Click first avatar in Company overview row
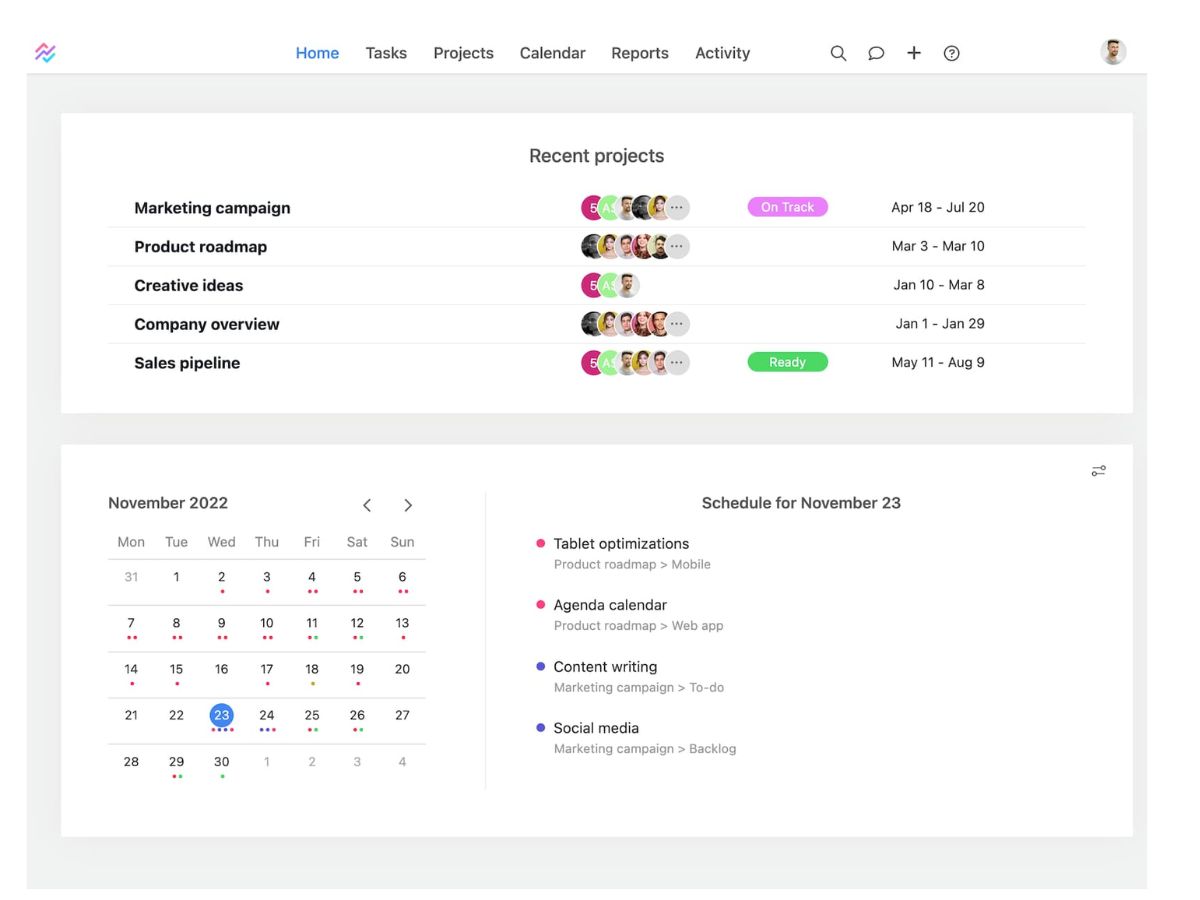1200x900 pixels. click(x=592, y=324)
